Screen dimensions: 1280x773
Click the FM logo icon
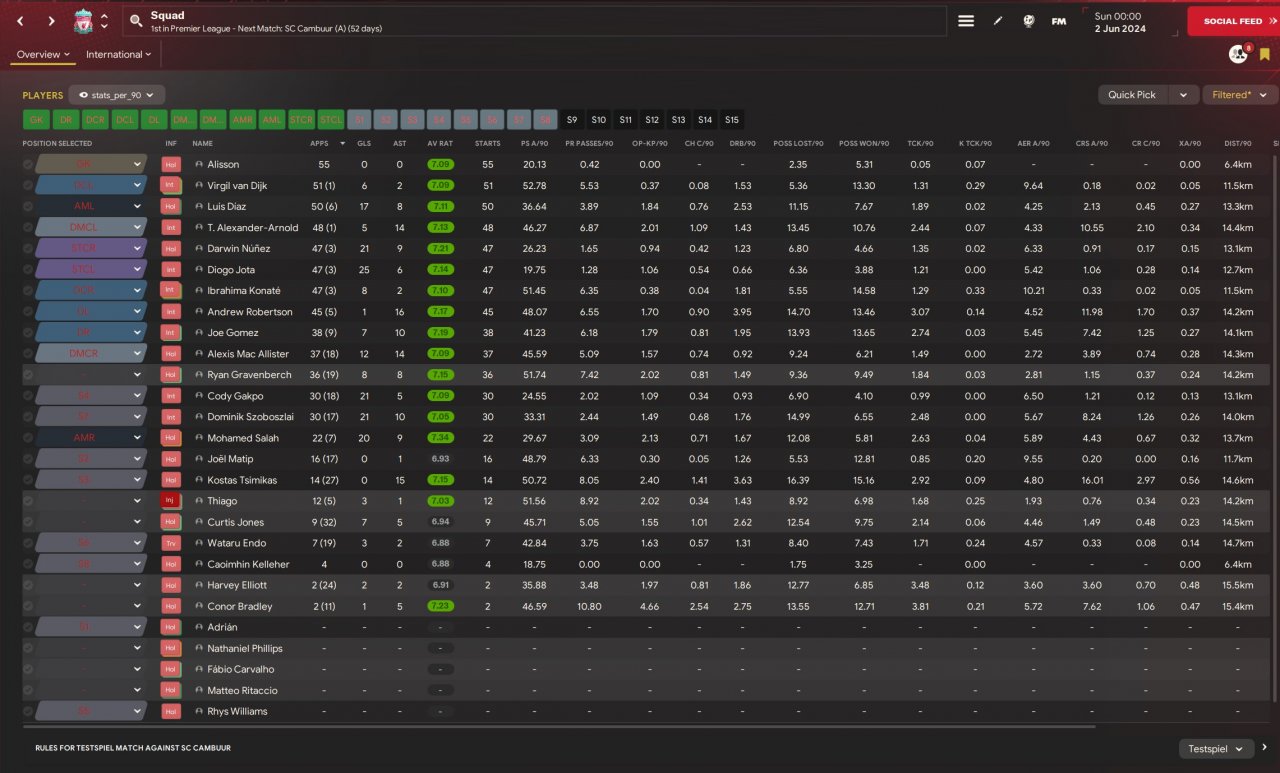(1059, 21)
